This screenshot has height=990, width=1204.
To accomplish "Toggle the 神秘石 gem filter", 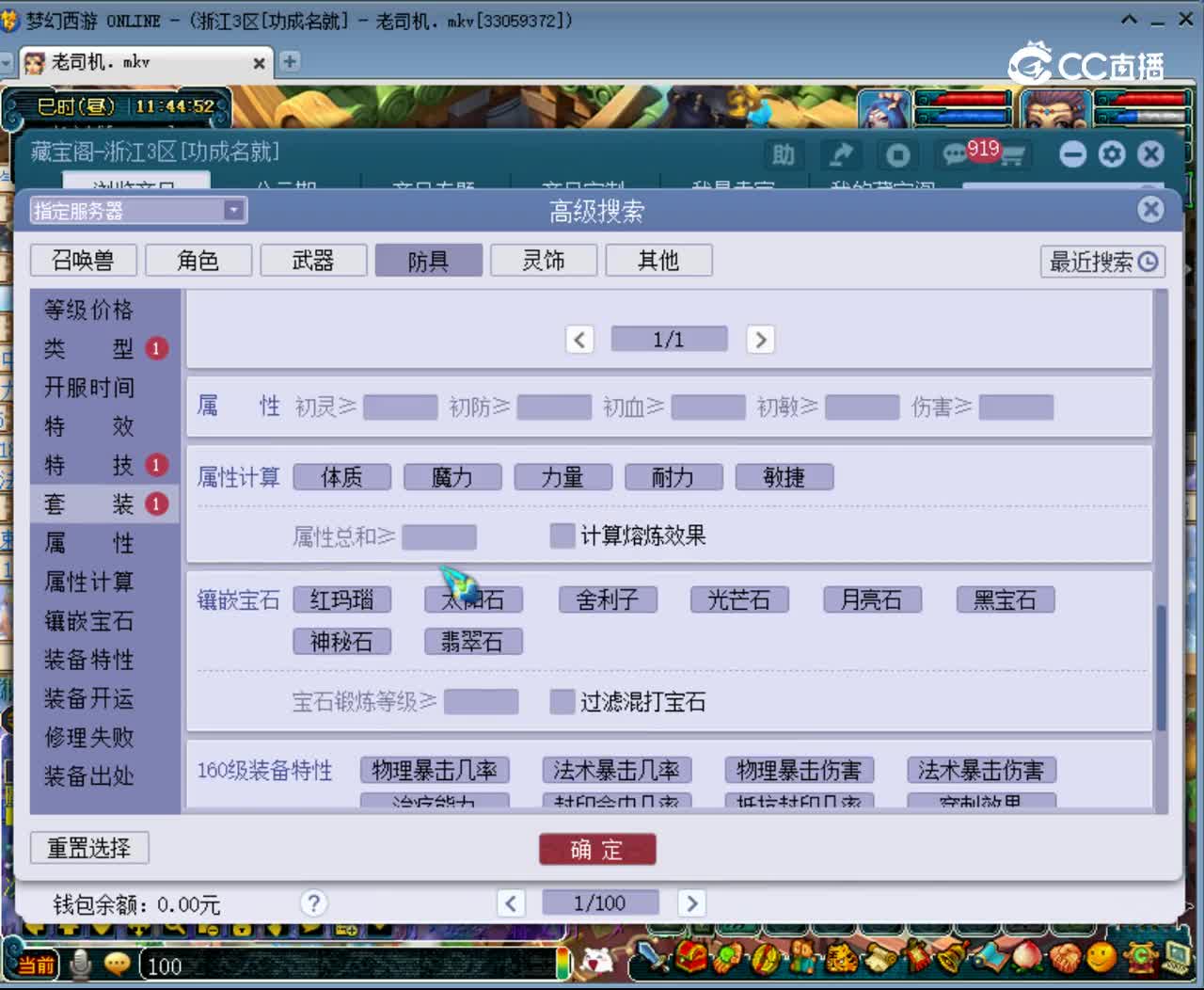I will coord(341,642).
